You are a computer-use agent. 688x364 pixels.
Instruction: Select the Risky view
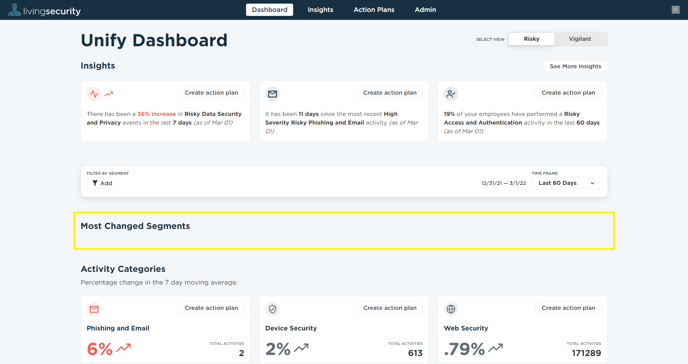click(x=531, y=39)
